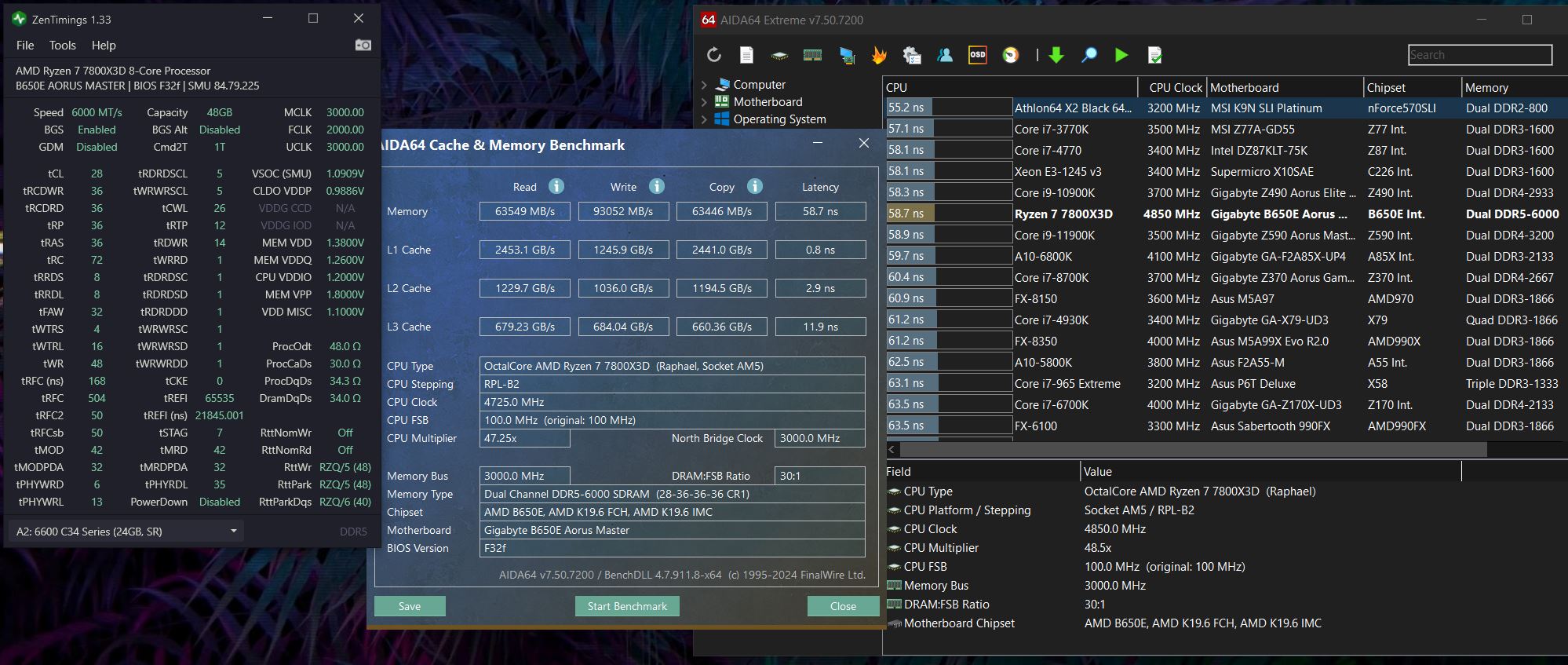
Task: Sort results by Memory column header
Action: [x=1515, y=88]
